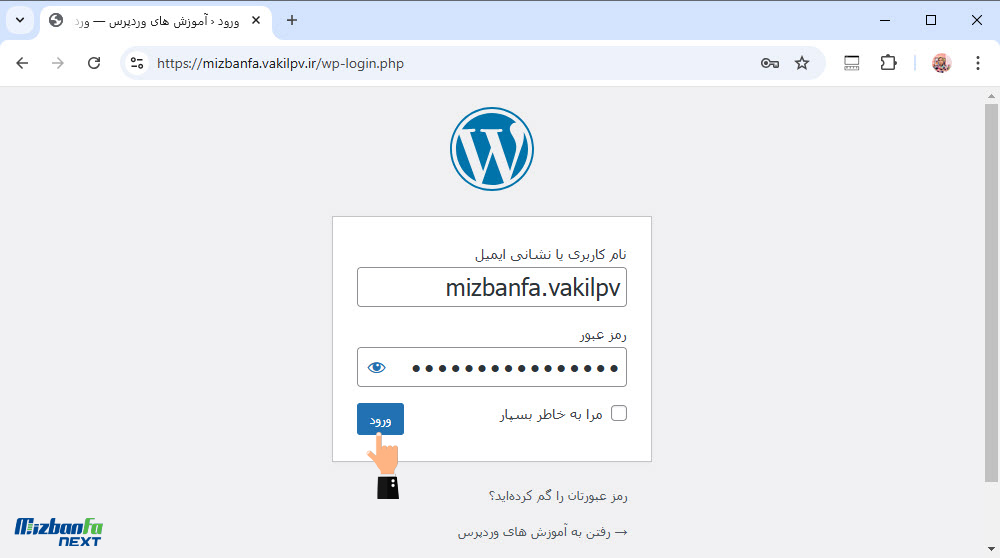This screenshot has height=558, width=1000.
Task: Follow the 'رفتن به آموزش های وردپرس' link
Action: [542, 532]
